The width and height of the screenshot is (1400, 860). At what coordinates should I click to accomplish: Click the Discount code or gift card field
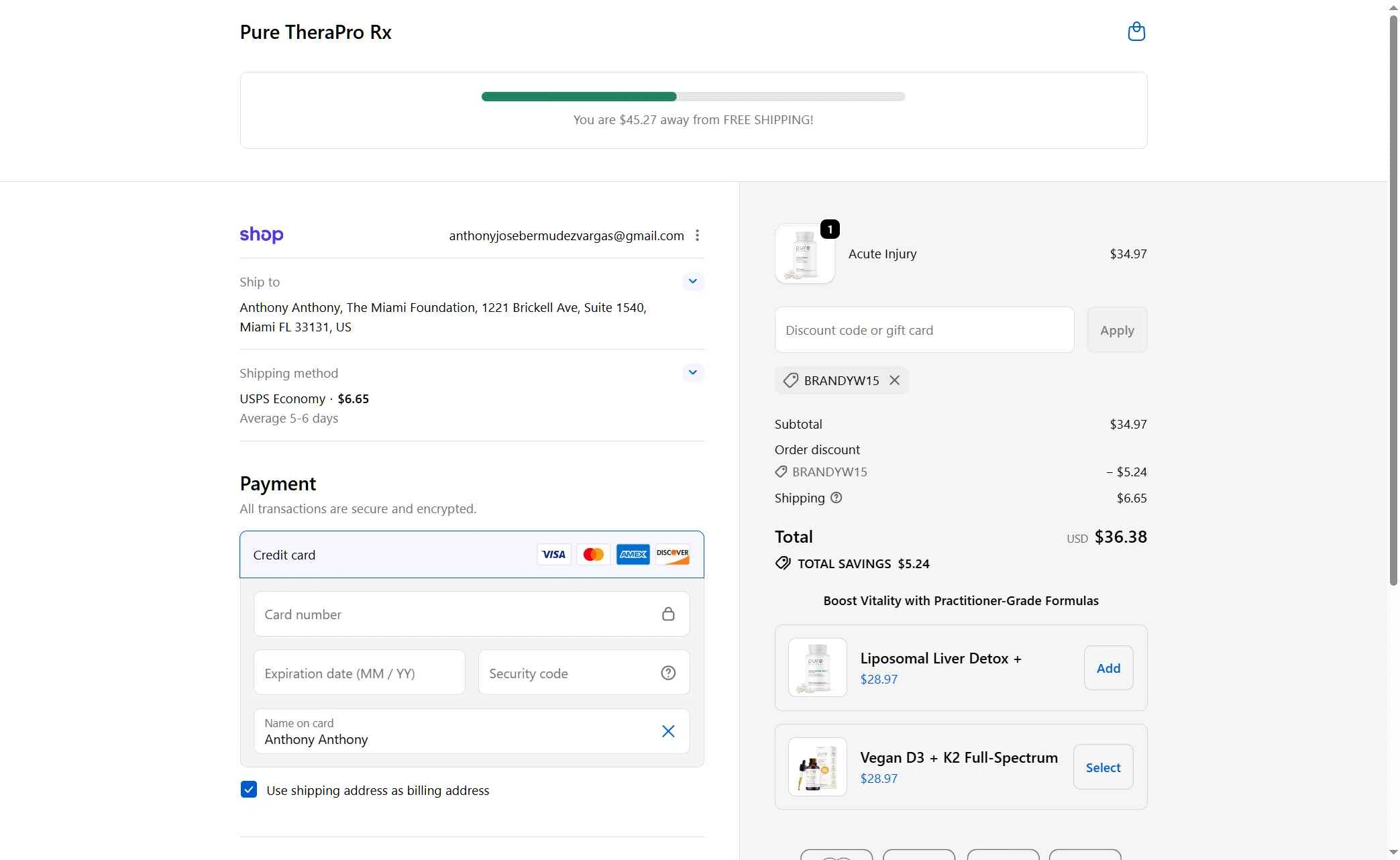click(x=924, y=329)
